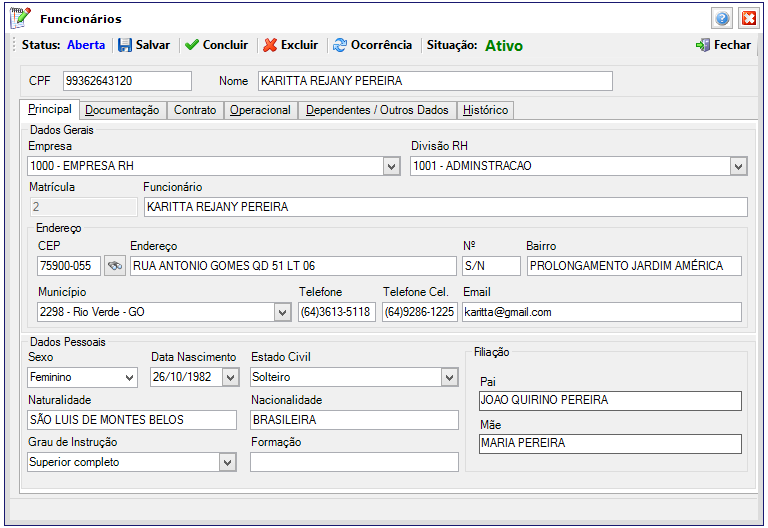Click the CEP lookup icon button
The image size is (768, 528).
point(115,266)
